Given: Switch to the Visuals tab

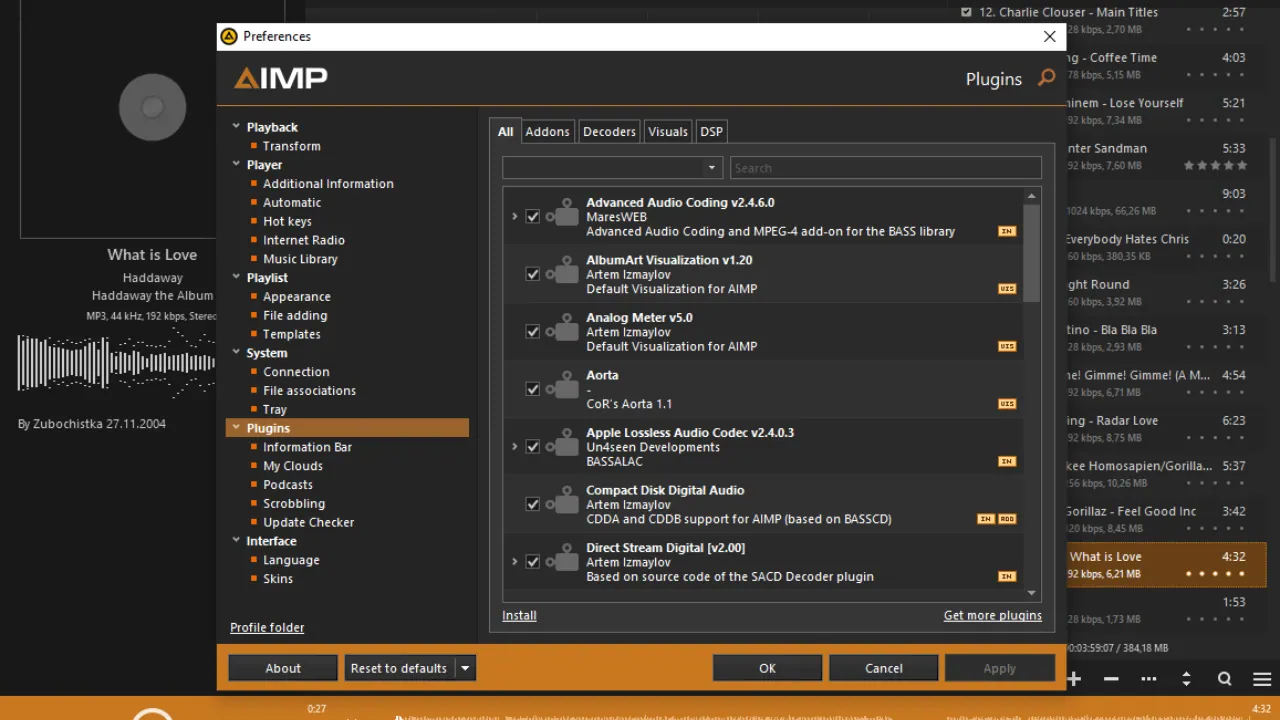Looking at the screenshot, I should [667, 131].
